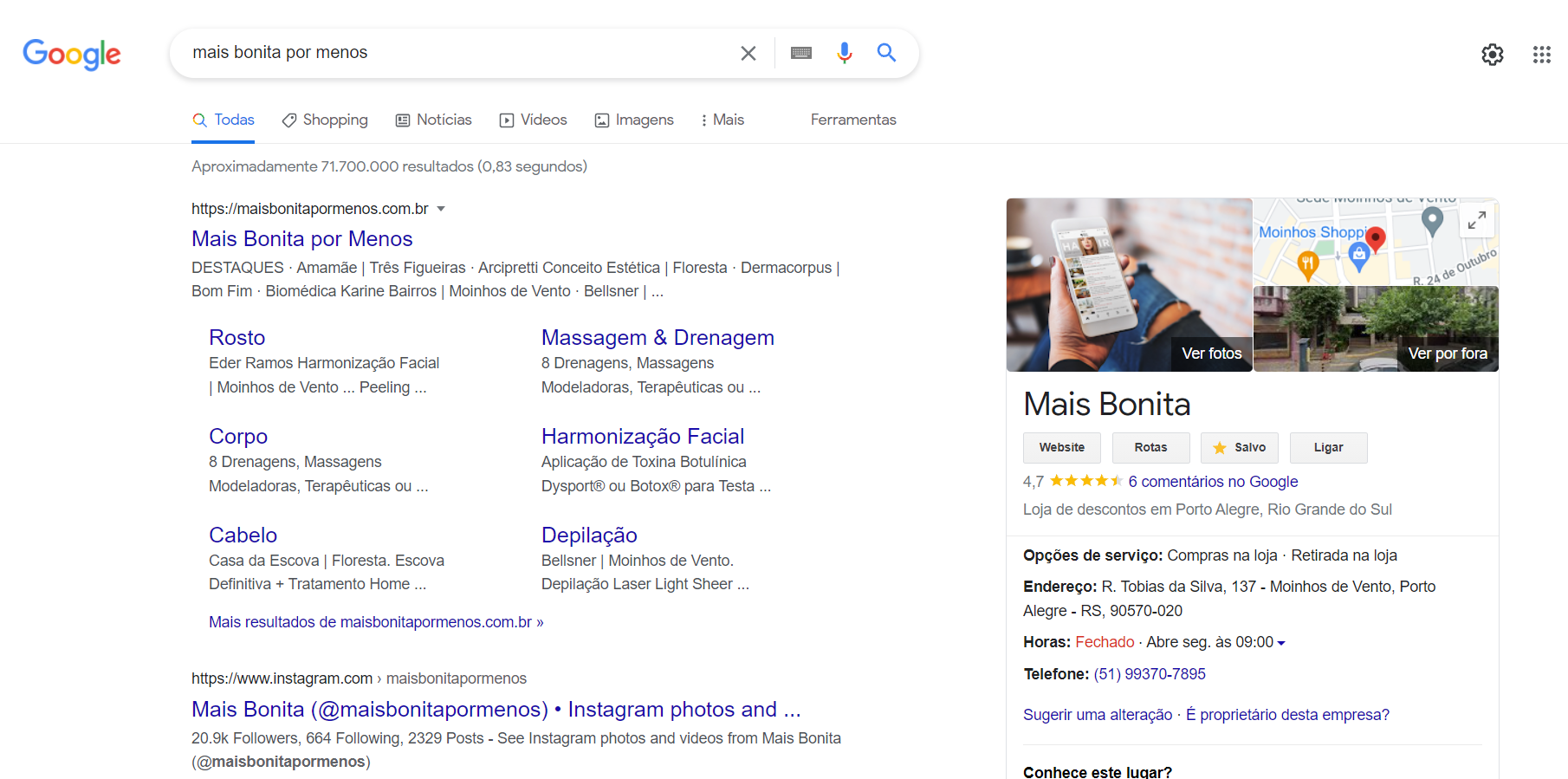Open Ver por fora street view
1568x779 pixels.
click(x=1377, y=329)
